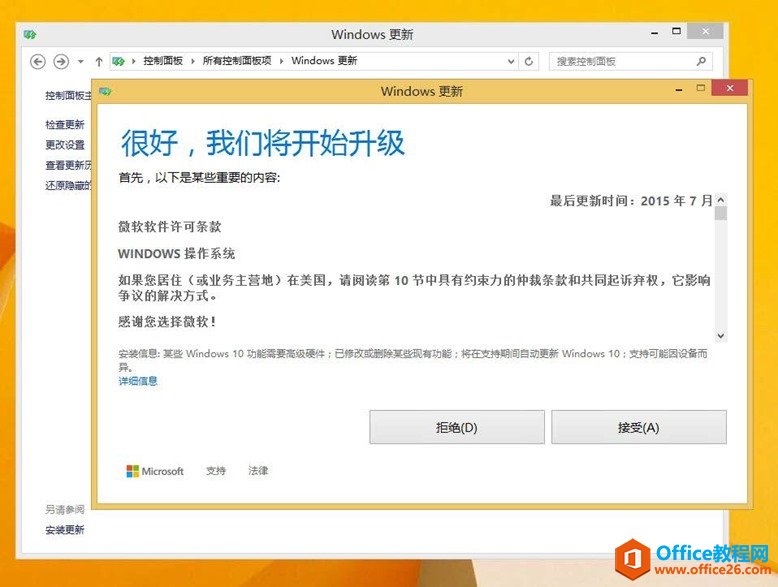The image size is (778, 587).
Task: Click the search magnifier icon
Action: [x=701, y=61]
